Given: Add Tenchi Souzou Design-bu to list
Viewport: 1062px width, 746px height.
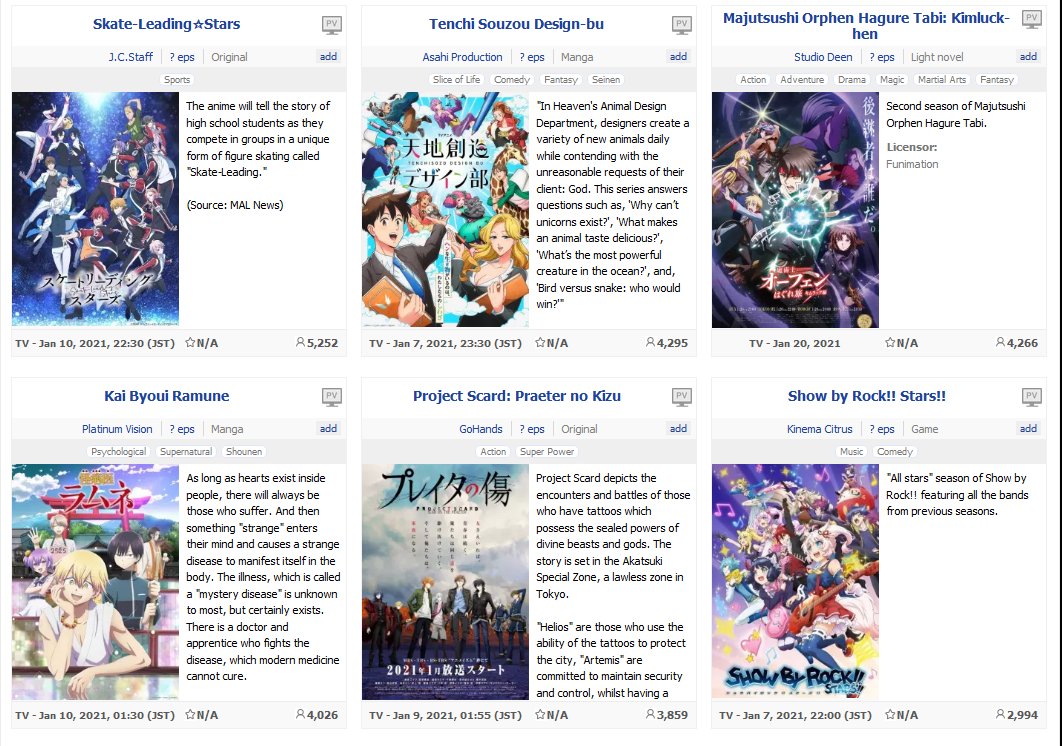Looking at the screenshot, I should tap(679, 57).
